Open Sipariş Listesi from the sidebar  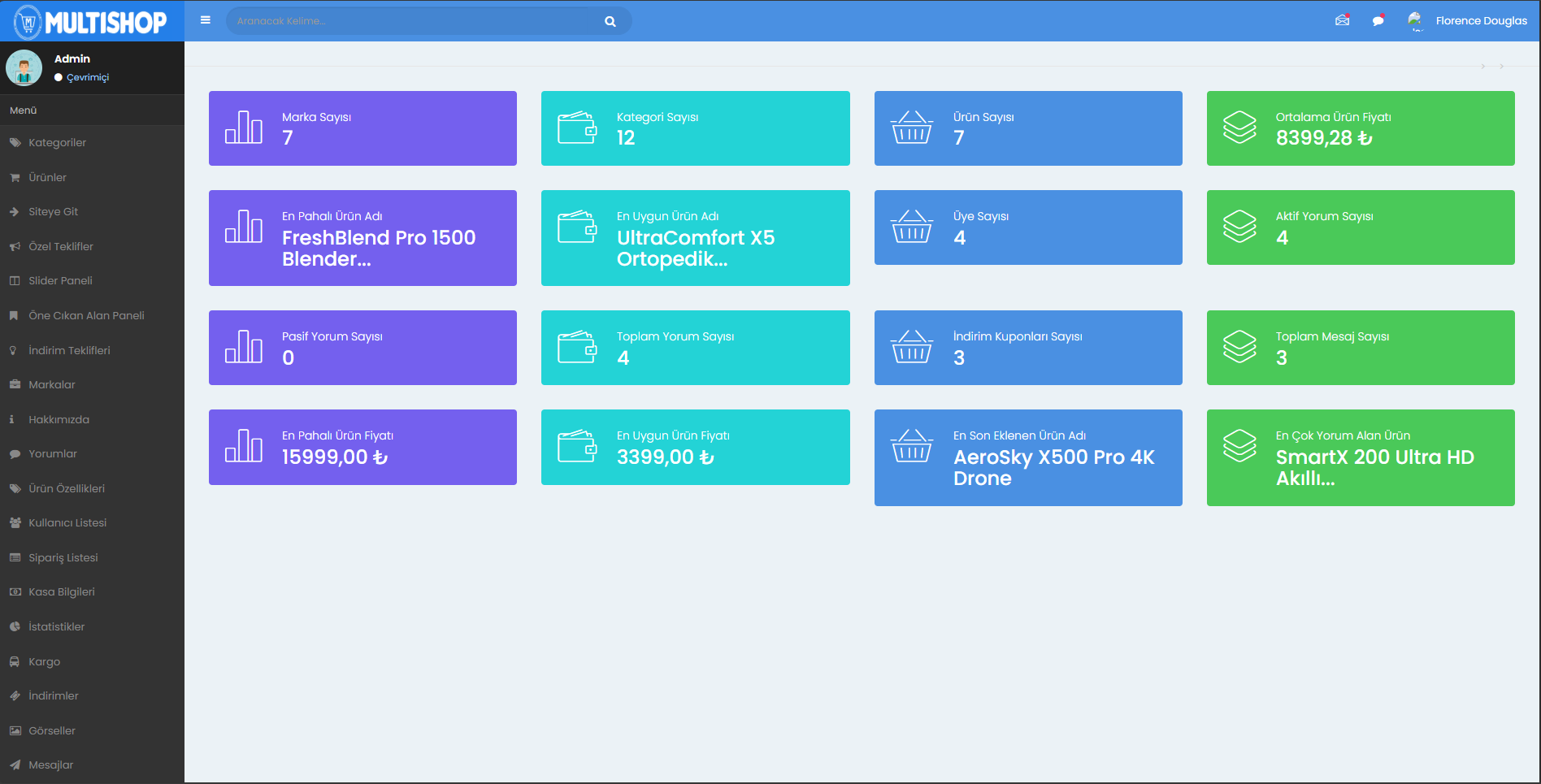[x=63, y=557]
